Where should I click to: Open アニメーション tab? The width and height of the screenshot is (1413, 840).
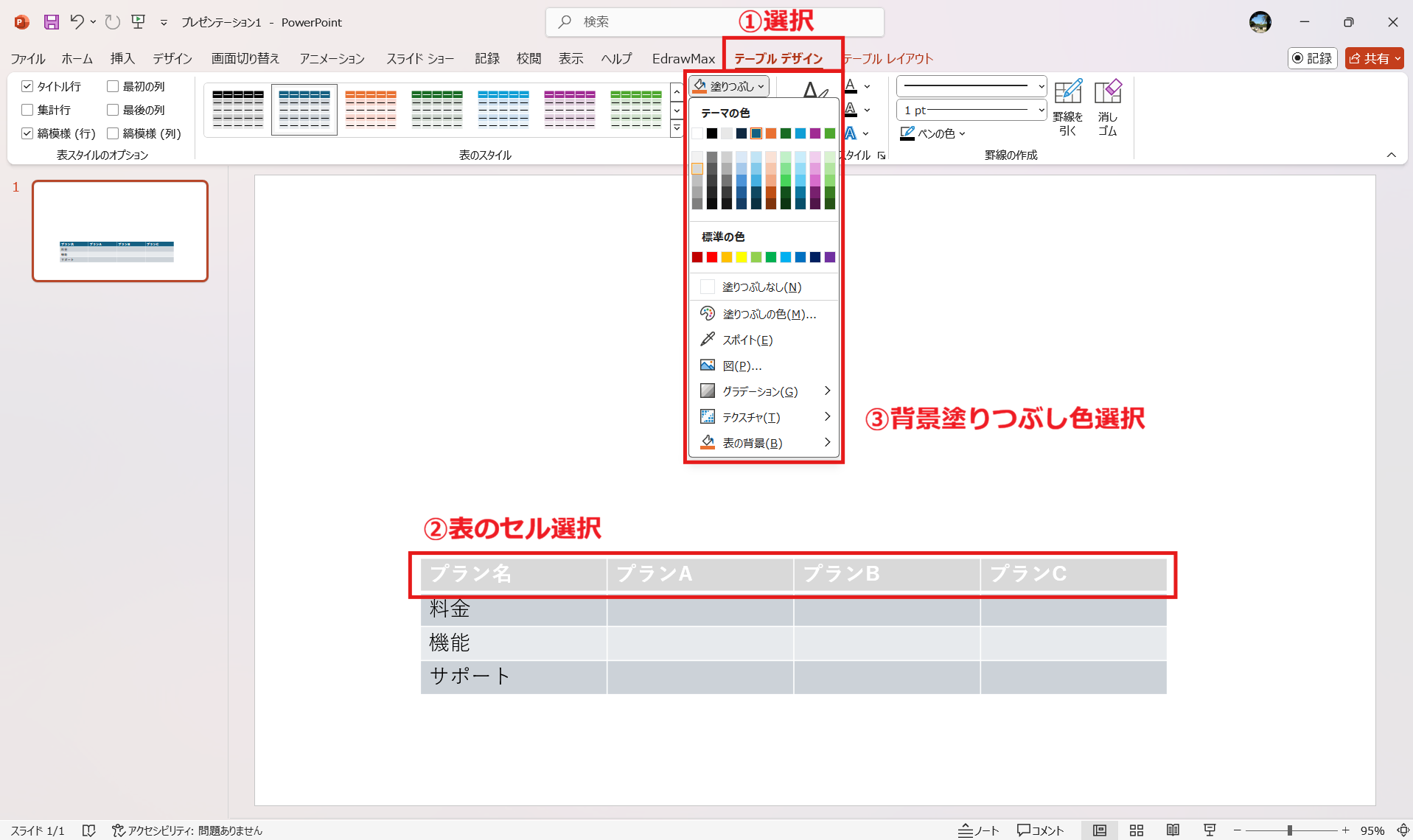click(332, 58)
